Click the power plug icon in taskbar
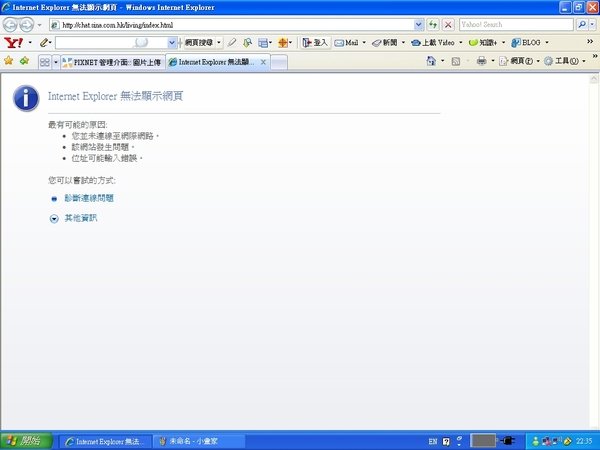 click(507, 441)
